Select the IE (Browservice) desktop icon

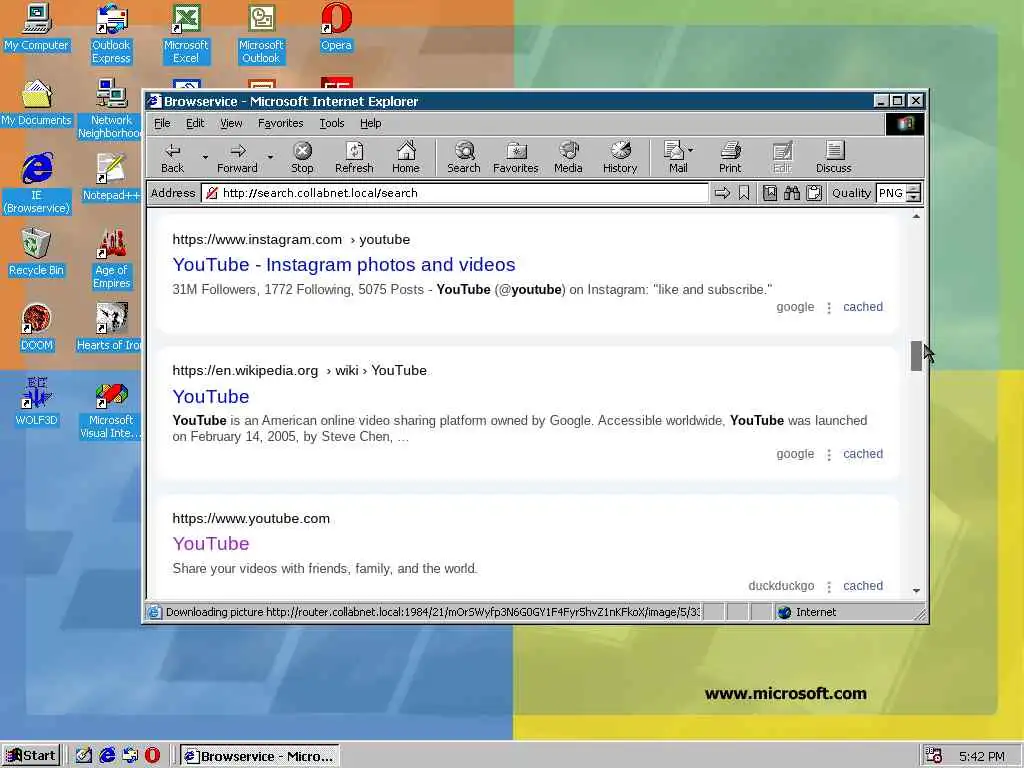37,184
